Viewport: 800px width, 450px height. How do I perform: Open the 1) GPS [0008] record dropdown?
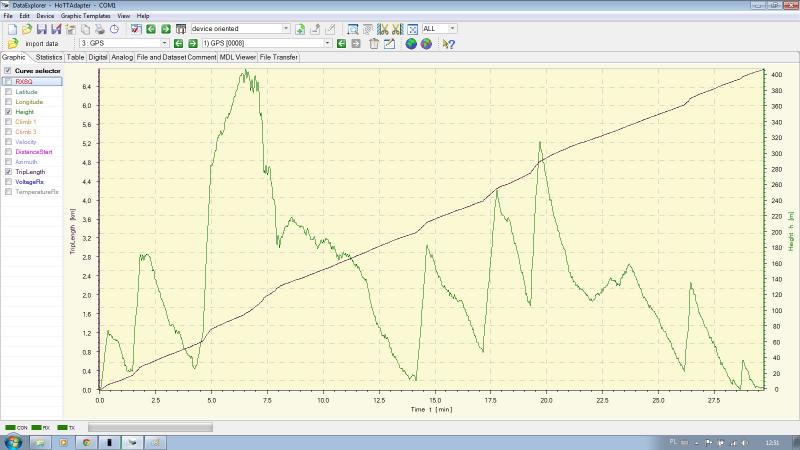pyautogui.click(x=327, y=44)
